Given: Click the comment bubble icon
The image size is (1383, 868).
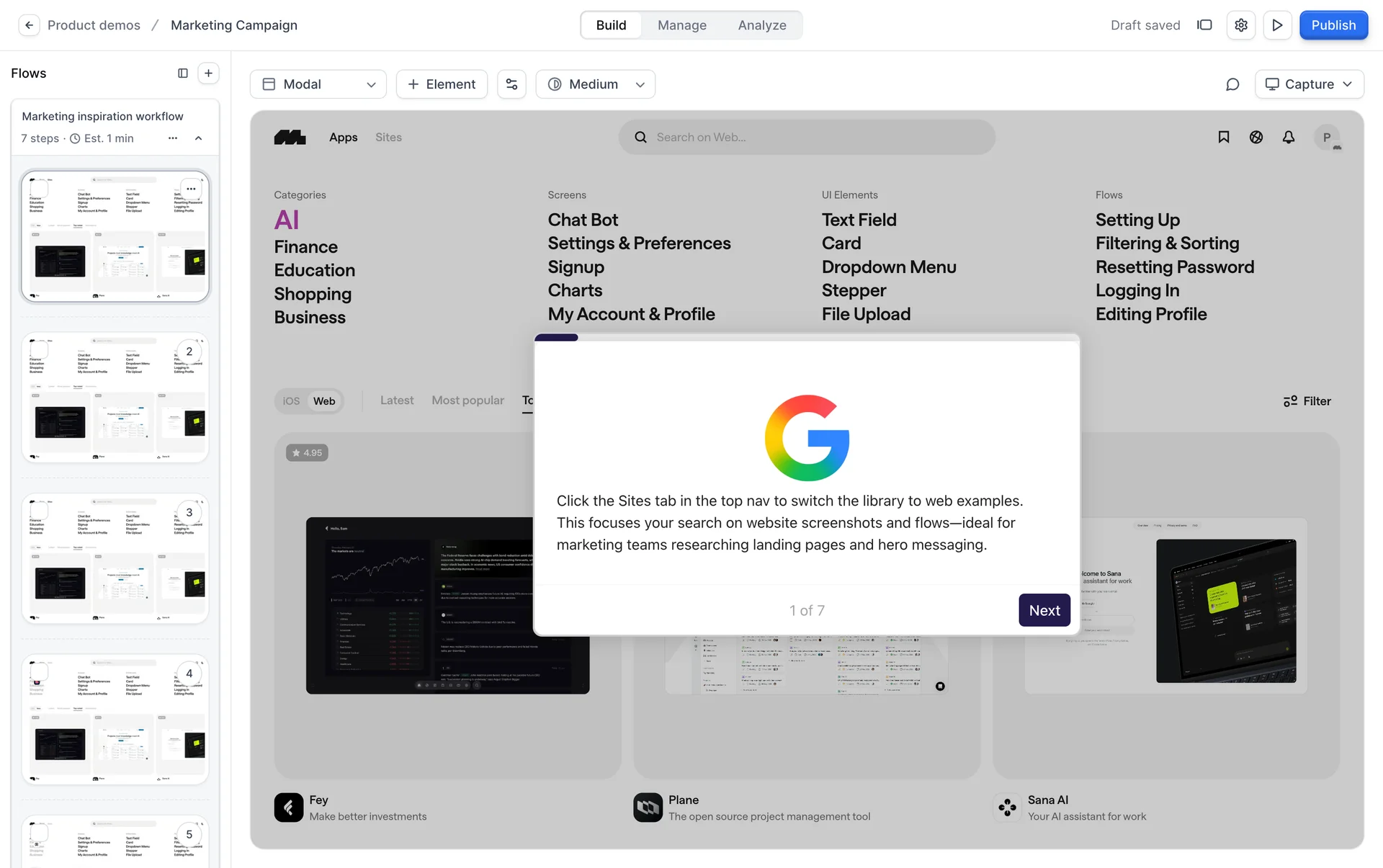Looking at the screenshot, I should coord(1232,84).
